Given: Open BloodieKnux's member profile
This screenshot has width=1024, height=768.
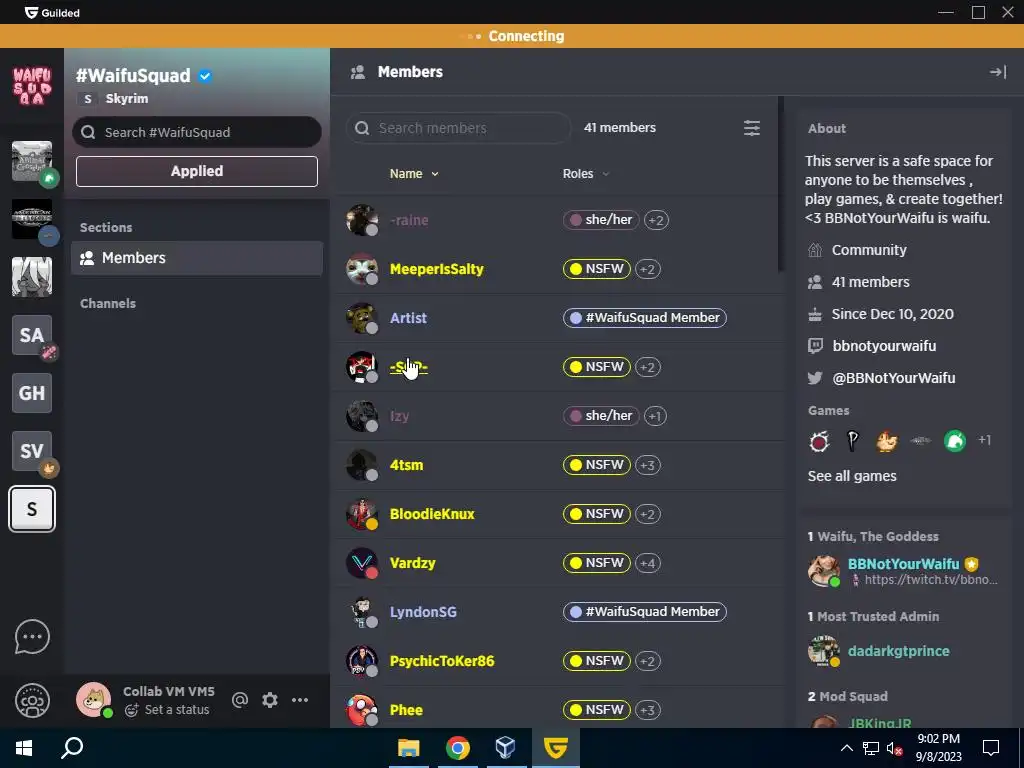Looking at the screenshot, I should (x=432, y=514).
